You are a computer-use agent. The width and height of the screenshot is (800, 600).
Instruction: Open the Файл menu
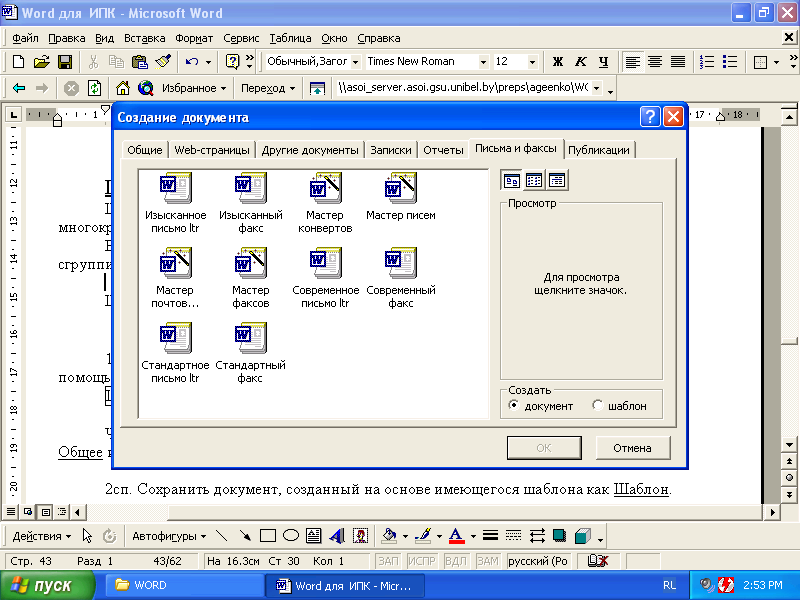[25, 38]
